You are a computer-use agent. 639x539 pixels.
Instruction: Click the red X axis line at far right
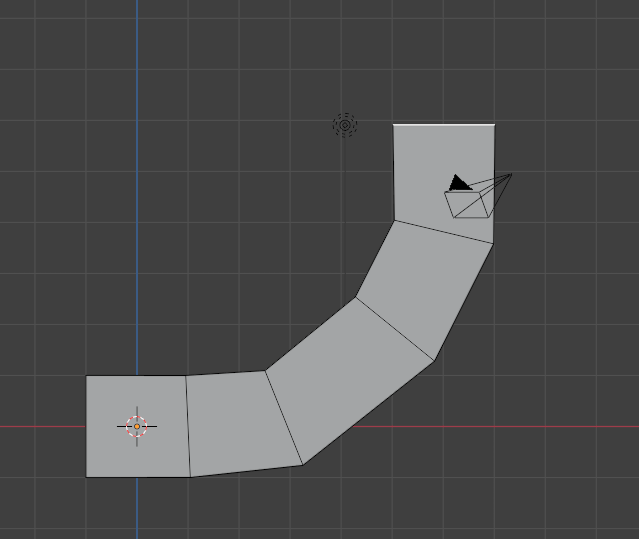(620, 427)
